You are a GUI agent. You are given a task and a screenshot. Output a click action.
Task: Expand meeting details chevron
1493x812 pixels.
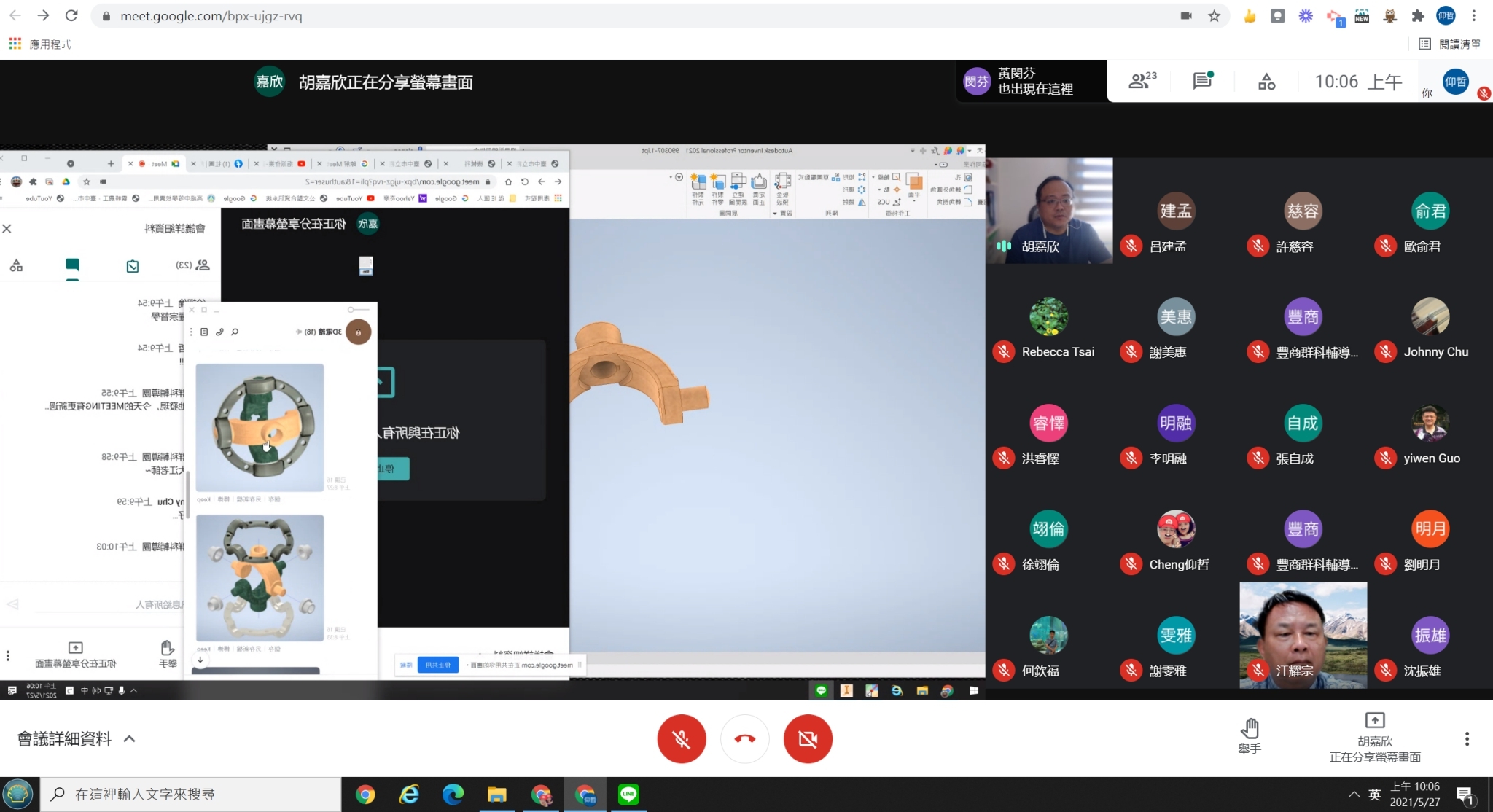click(129, 738)
